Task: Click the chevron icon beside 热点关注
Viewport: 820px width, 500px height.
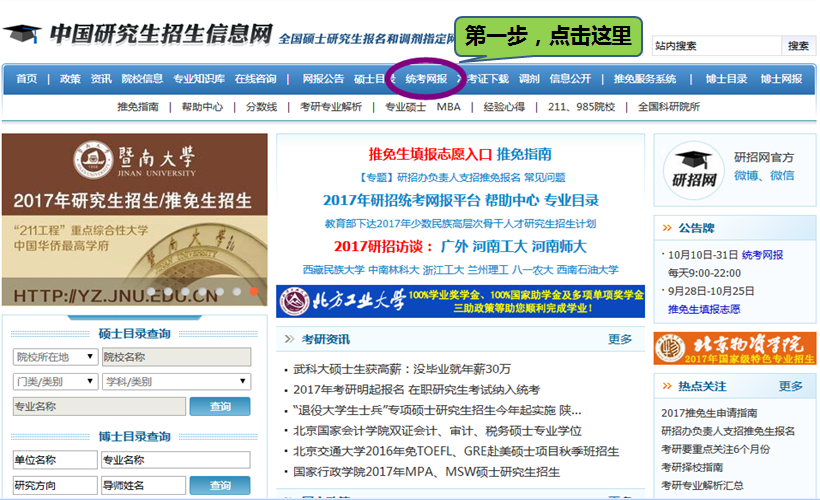Action: (666, 386)
